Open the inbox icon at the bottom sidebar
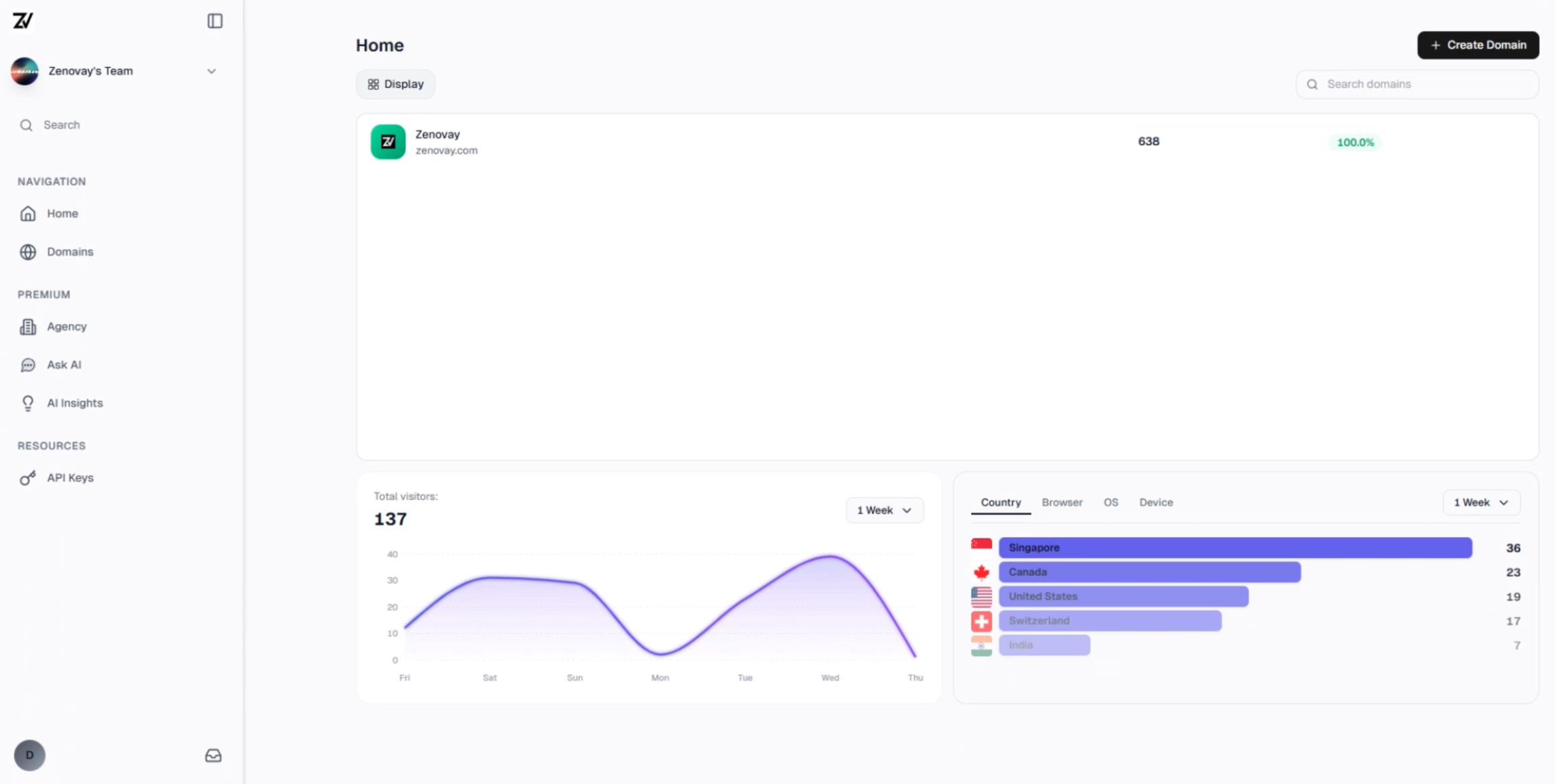 click(212, 756)
